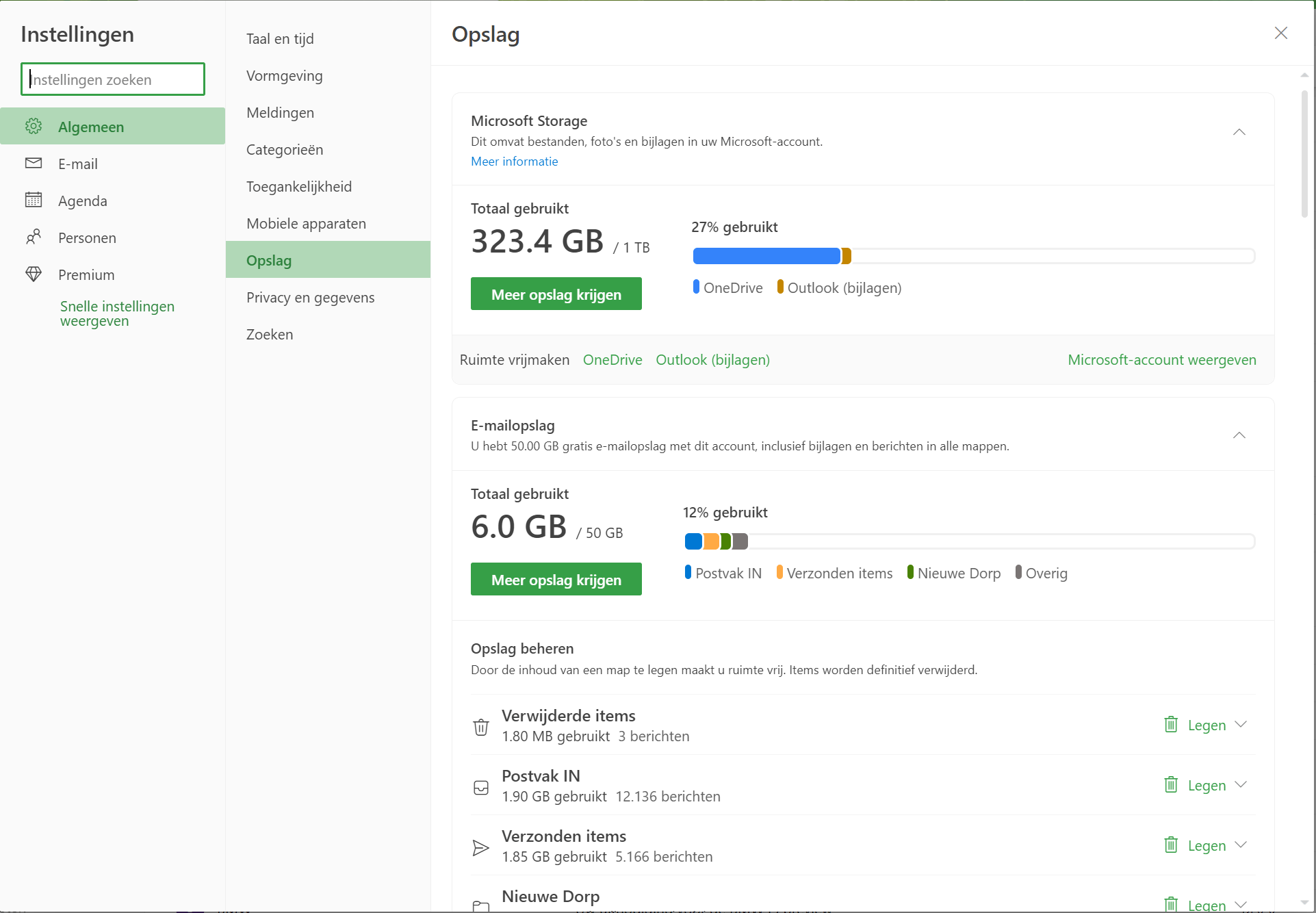Click the Verzonden items paper plane icon
Image resolution: width=1316 pixels, height=913 pixels.
click(x=481, y=848)
